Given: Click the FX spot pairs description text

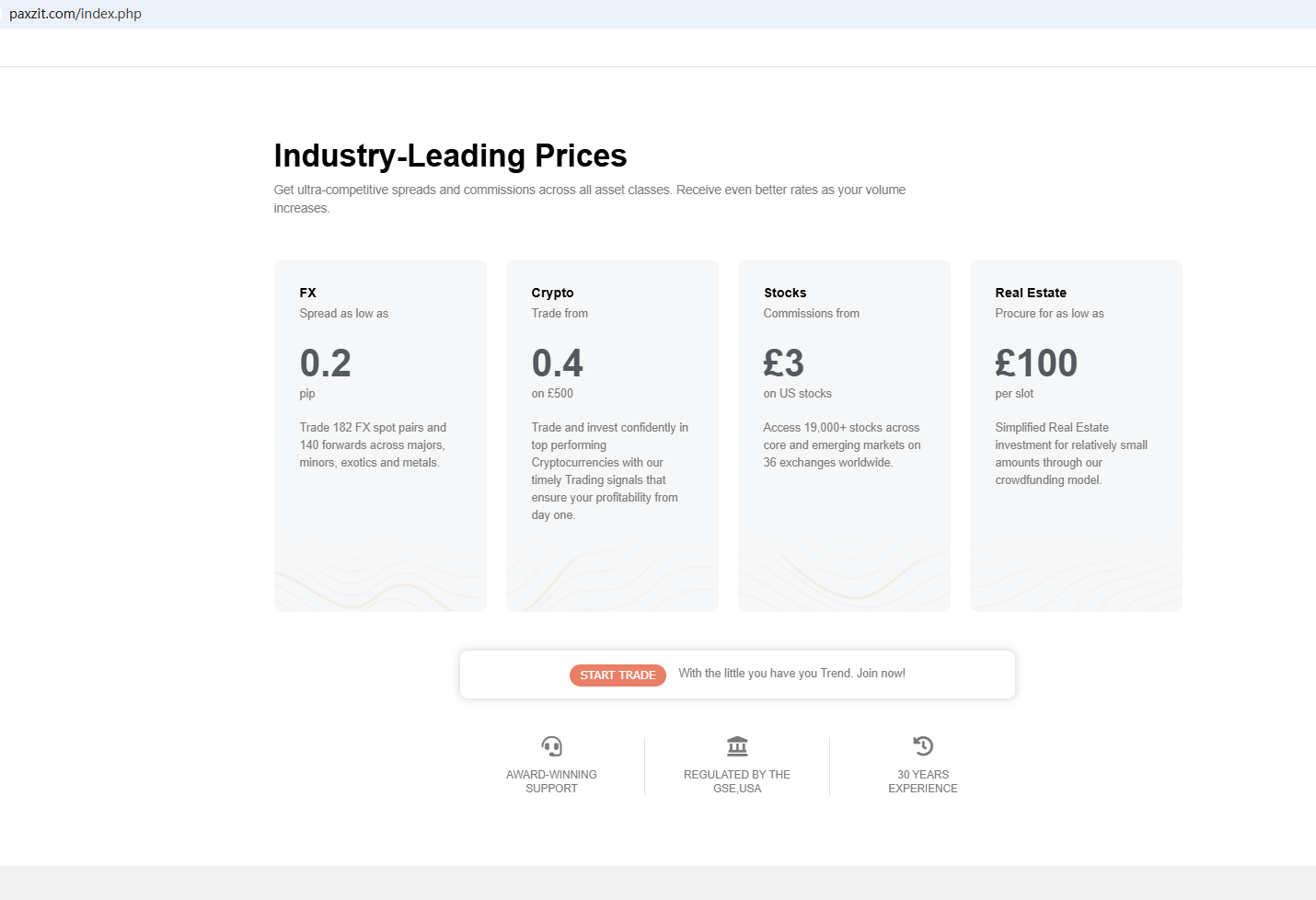Looking at the screenshot, I should pyautogui.click(x=373, y=444).
